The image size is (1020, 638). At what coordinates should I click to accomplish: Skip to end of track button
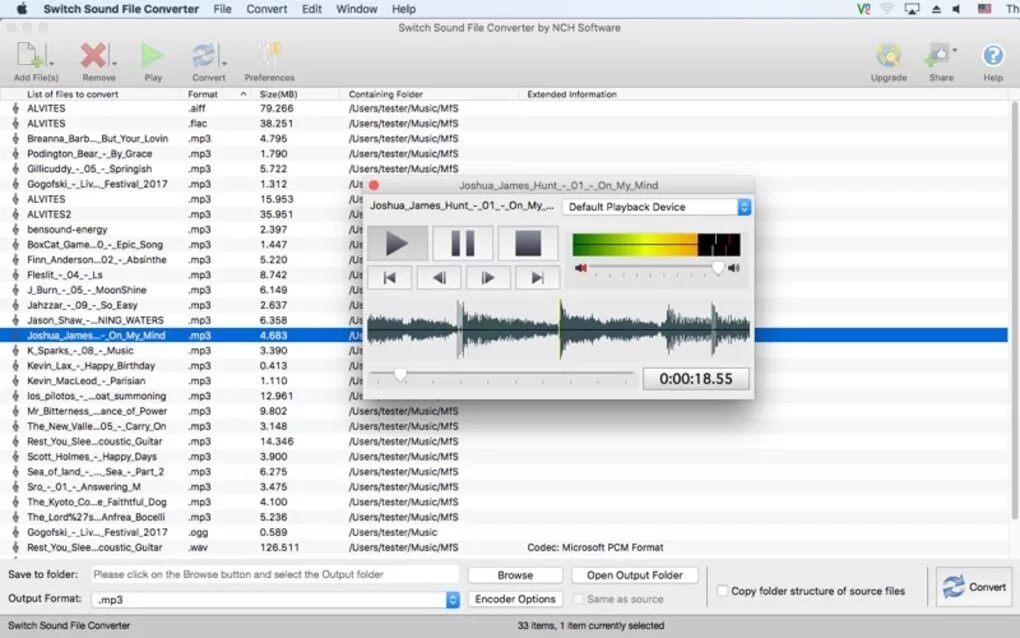[537, 278]
